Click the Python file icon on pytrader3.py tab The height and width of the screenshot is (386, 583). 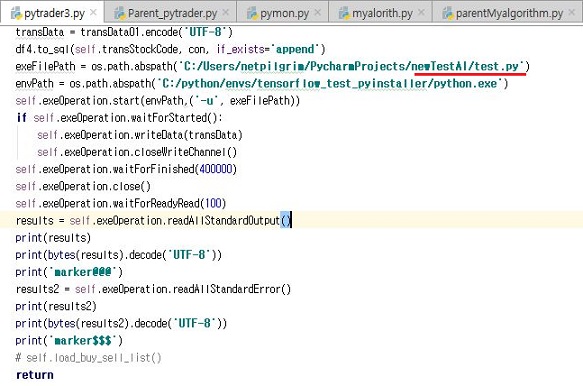(16, 13)
